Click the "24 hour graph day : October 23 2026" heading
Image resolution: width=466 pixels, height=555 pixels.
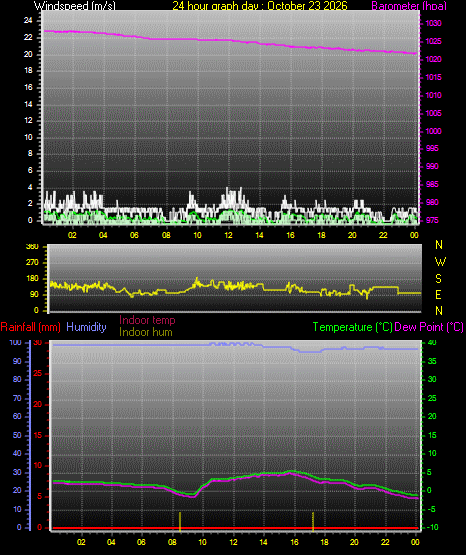260,6
